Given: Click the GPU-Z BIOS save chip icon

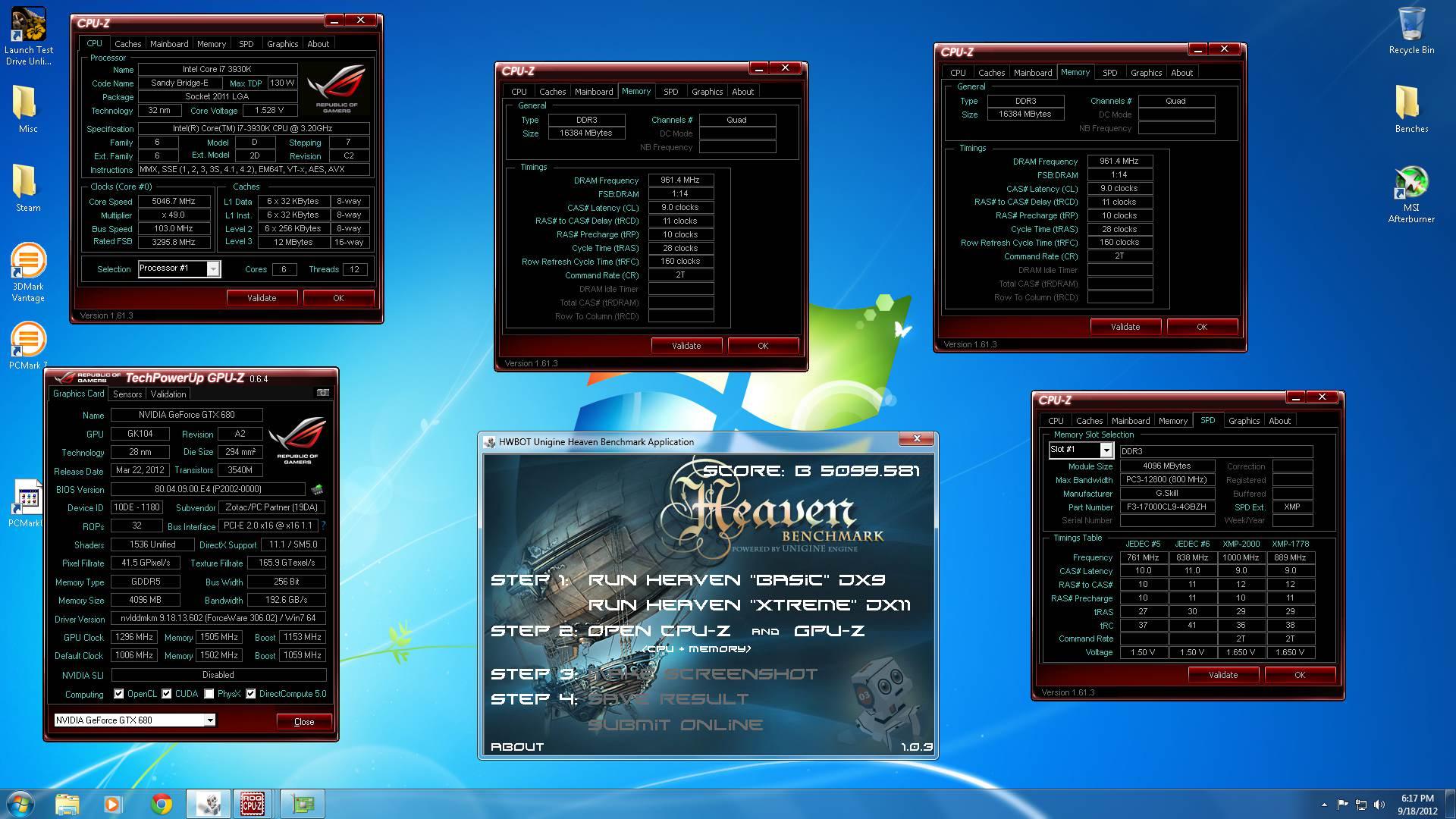Looking at the screenshot, I should point(317,490).
